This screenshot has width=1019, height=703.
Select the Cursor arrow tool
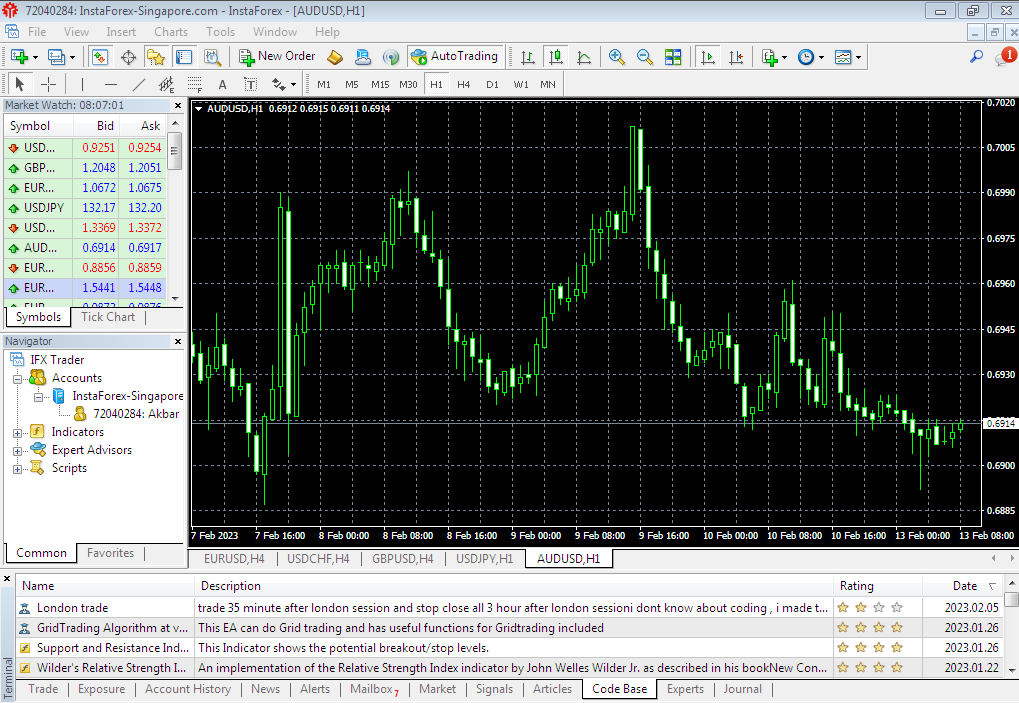[x=19, y=84]
